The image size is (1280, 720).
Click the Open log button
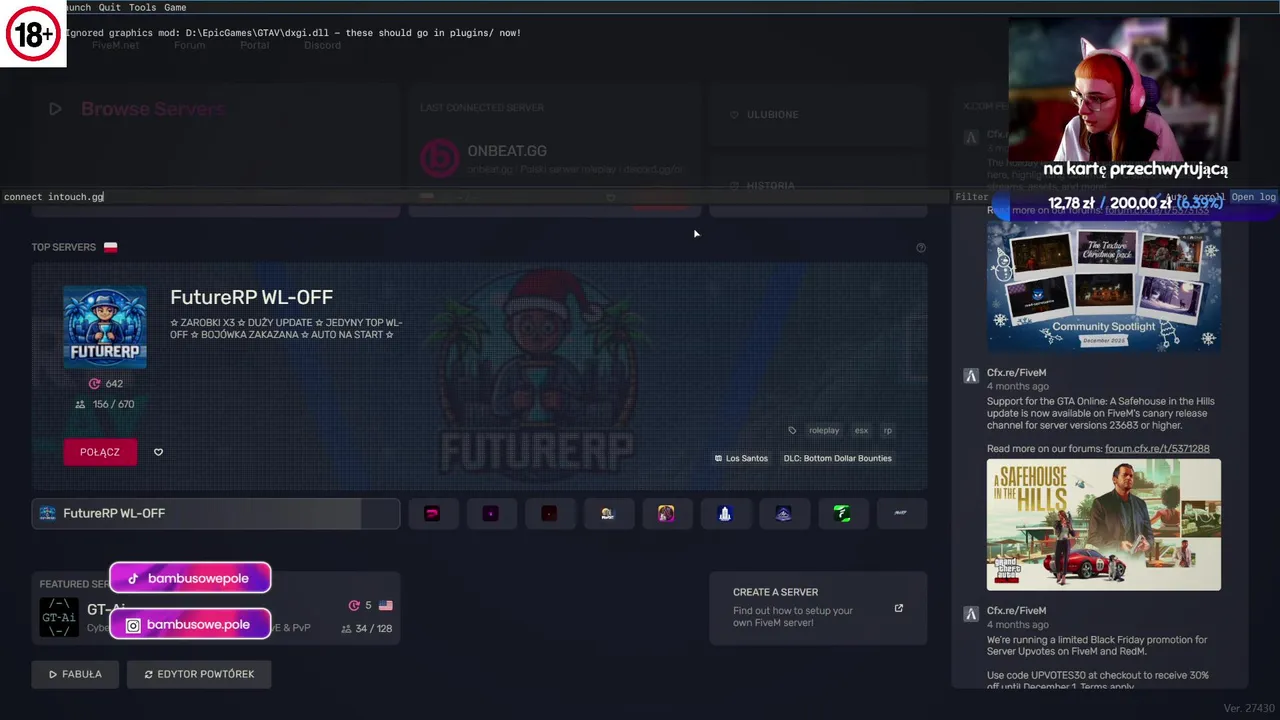click(1254, 197)
